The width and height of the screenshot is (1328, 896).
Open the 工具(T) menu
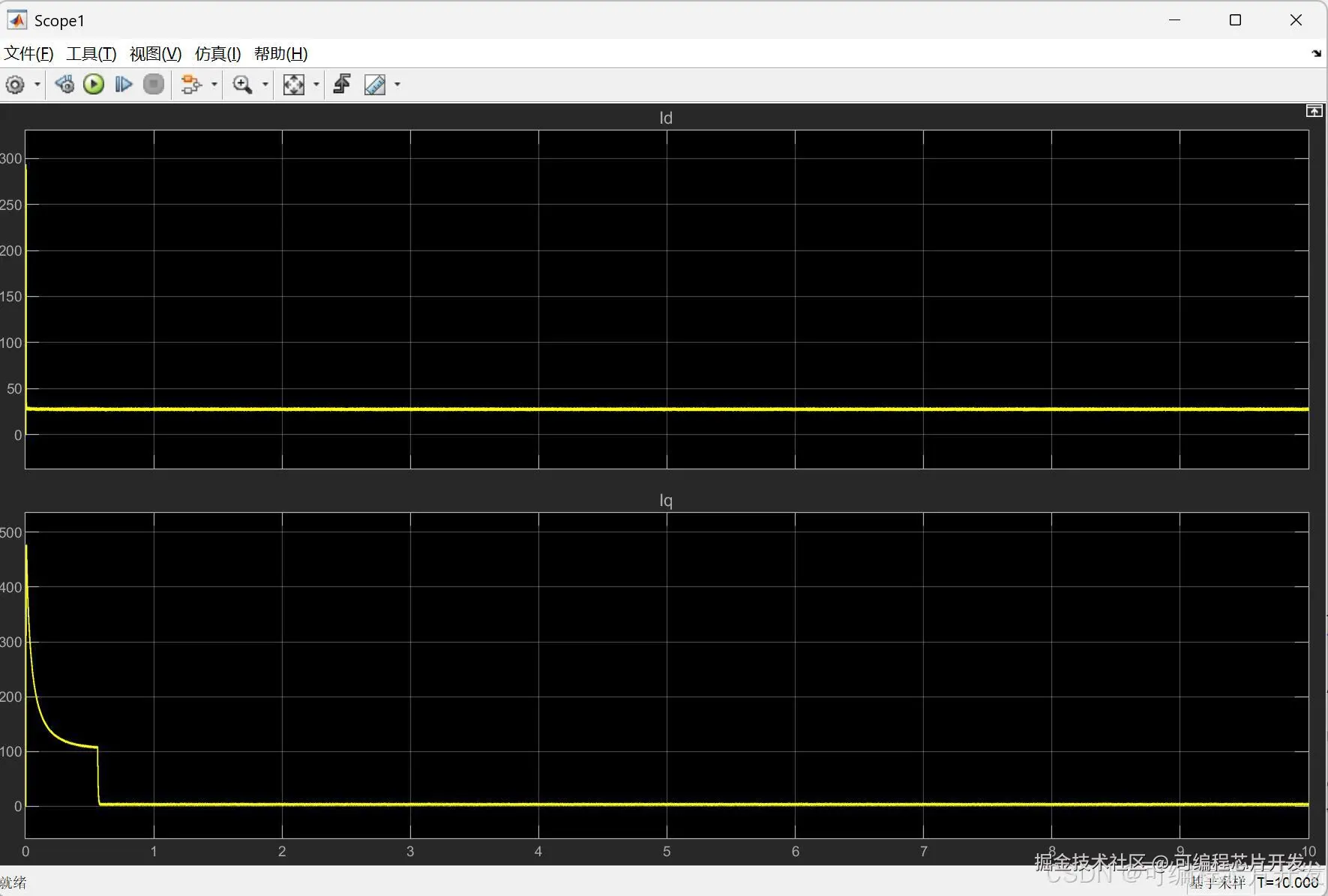(x=91, y=54)
